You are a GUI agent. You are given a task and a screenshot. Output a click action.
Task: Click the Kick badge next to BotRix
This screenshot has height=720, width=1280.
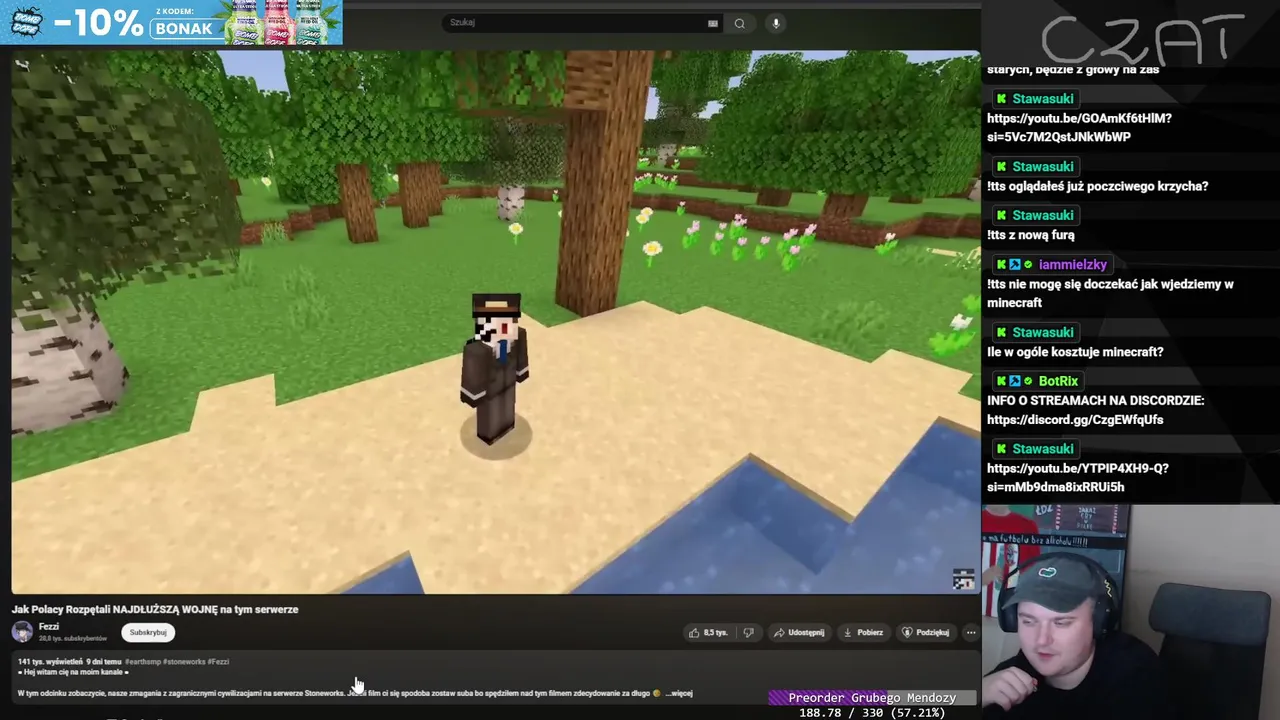pyautogui.click(x=1001, y=381)
